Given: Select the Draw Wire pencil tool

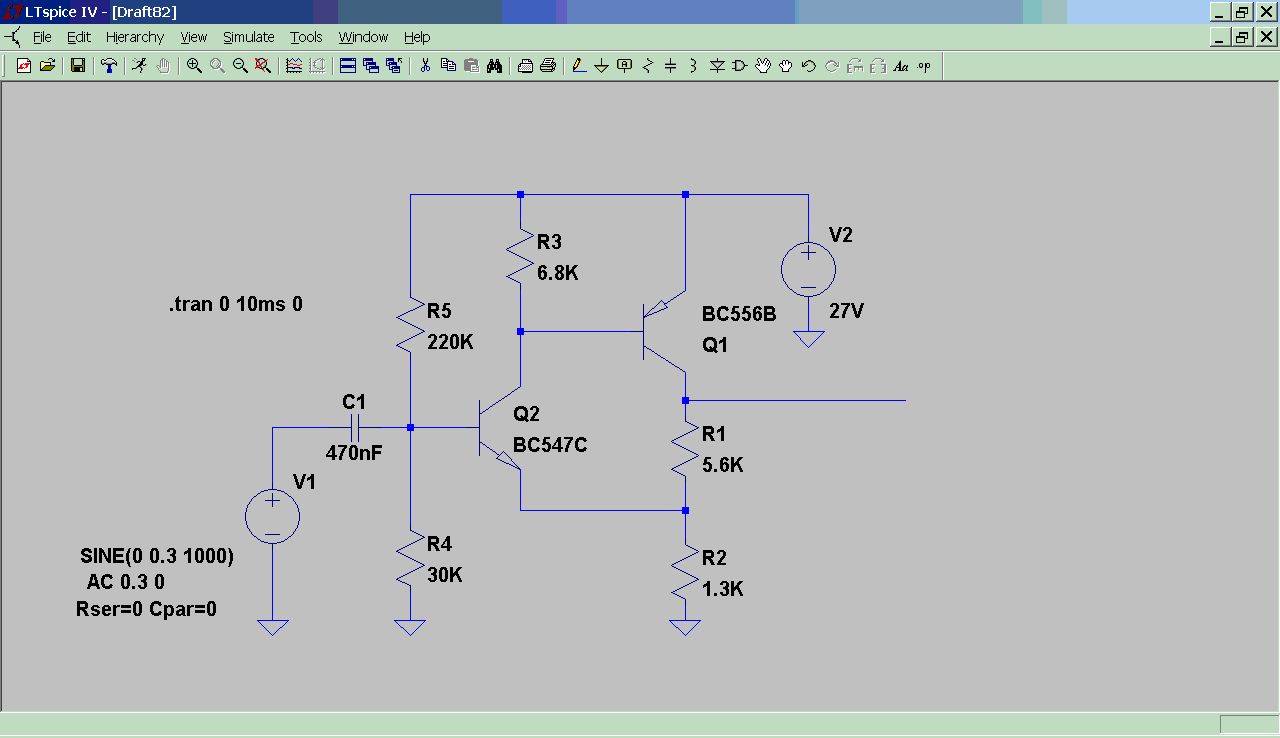Looking at the screenshot, I should (578, 66).
